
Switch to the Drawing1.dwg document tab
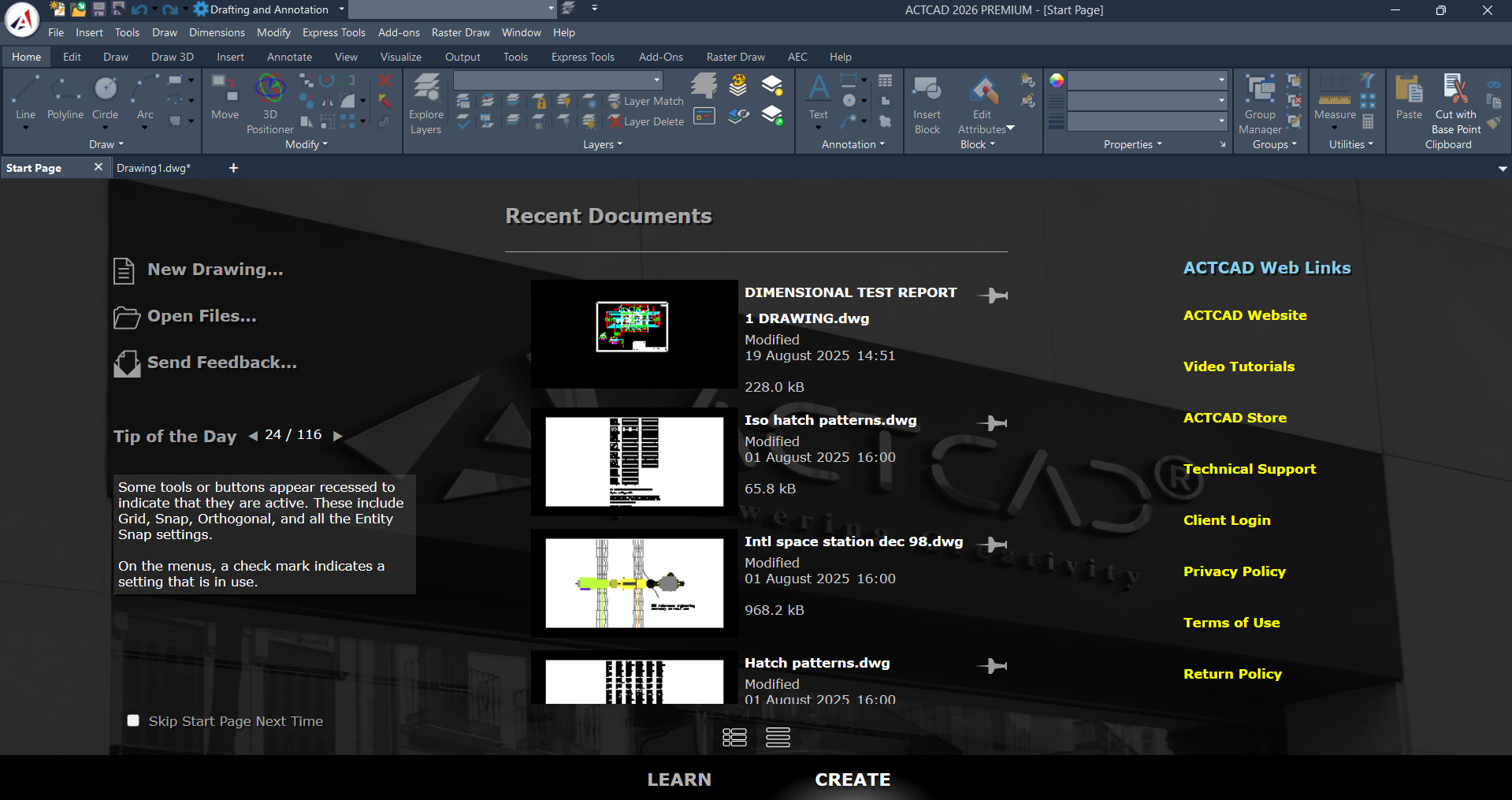(154, 168)
